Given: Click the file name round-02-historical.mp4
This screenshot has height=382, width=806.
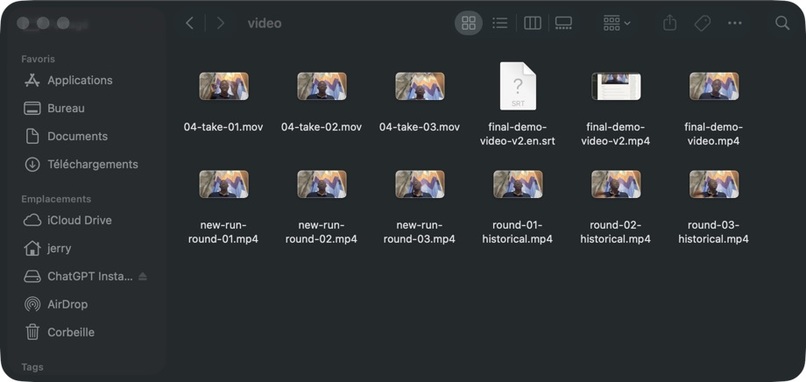Looking at the screenshot, I should (x=616, y=232).
